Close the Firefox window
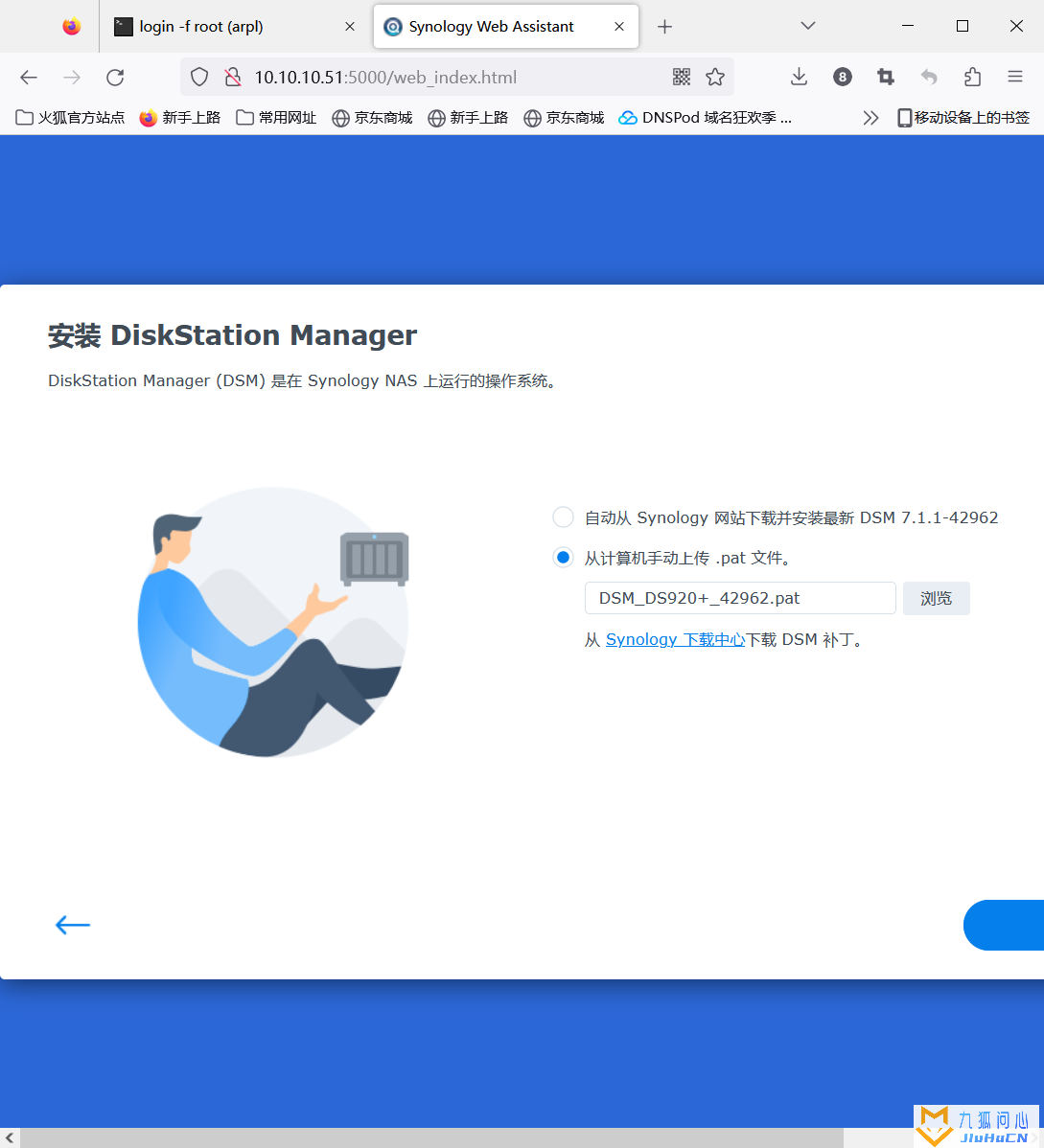Viewport: 1044px width, 1148px height. 1016,27
